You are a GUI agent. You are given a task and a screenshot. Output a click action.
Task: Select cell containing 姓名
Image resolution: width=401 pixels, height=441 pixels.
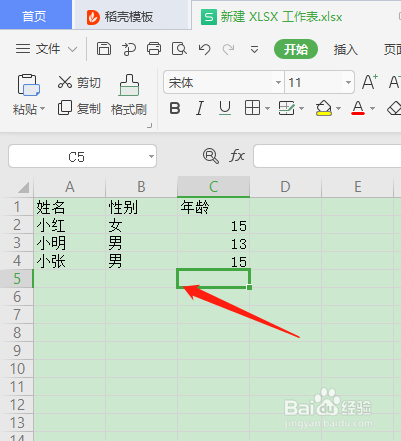70,207
